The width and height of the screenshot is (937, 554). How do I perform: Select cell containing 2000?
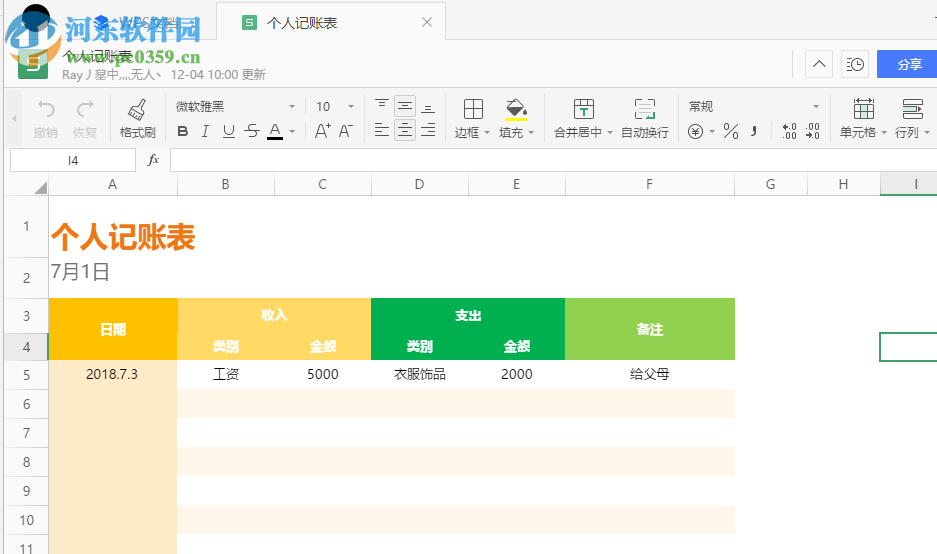pyautogui.click(x=516, y=374)
